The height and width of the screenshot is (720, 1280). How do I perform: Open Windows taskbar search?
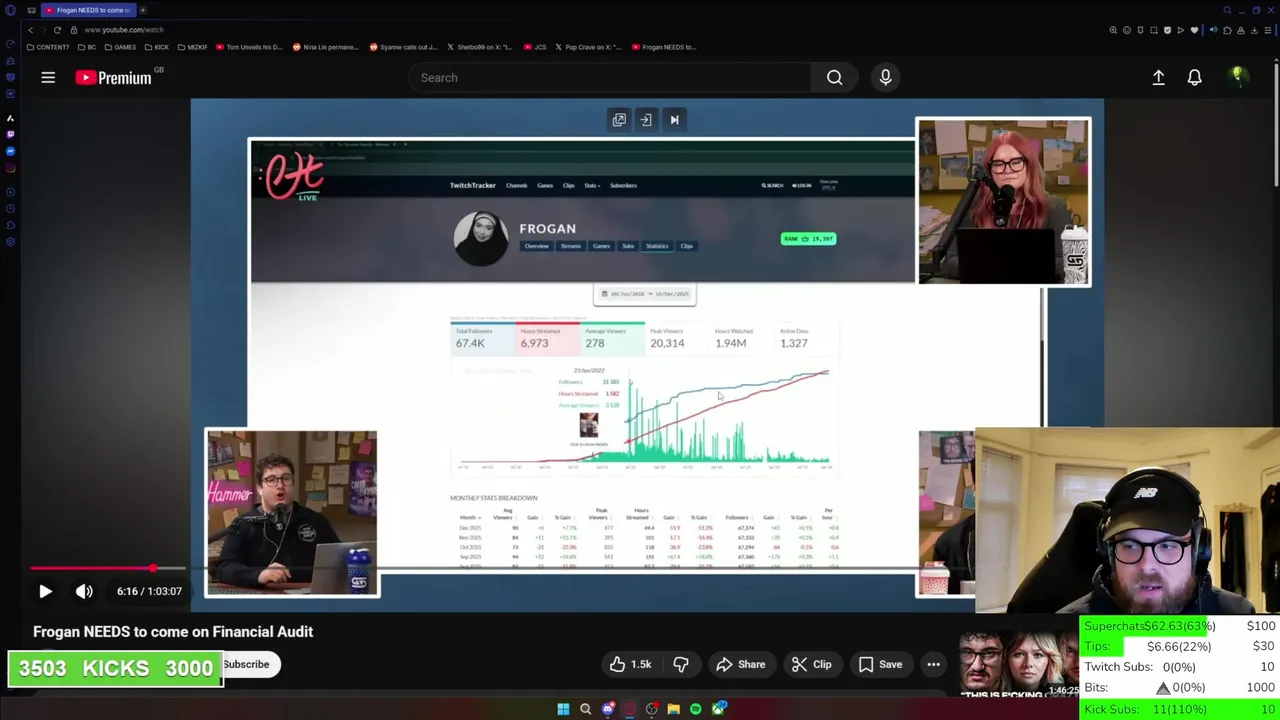click(x=585, y=709)
